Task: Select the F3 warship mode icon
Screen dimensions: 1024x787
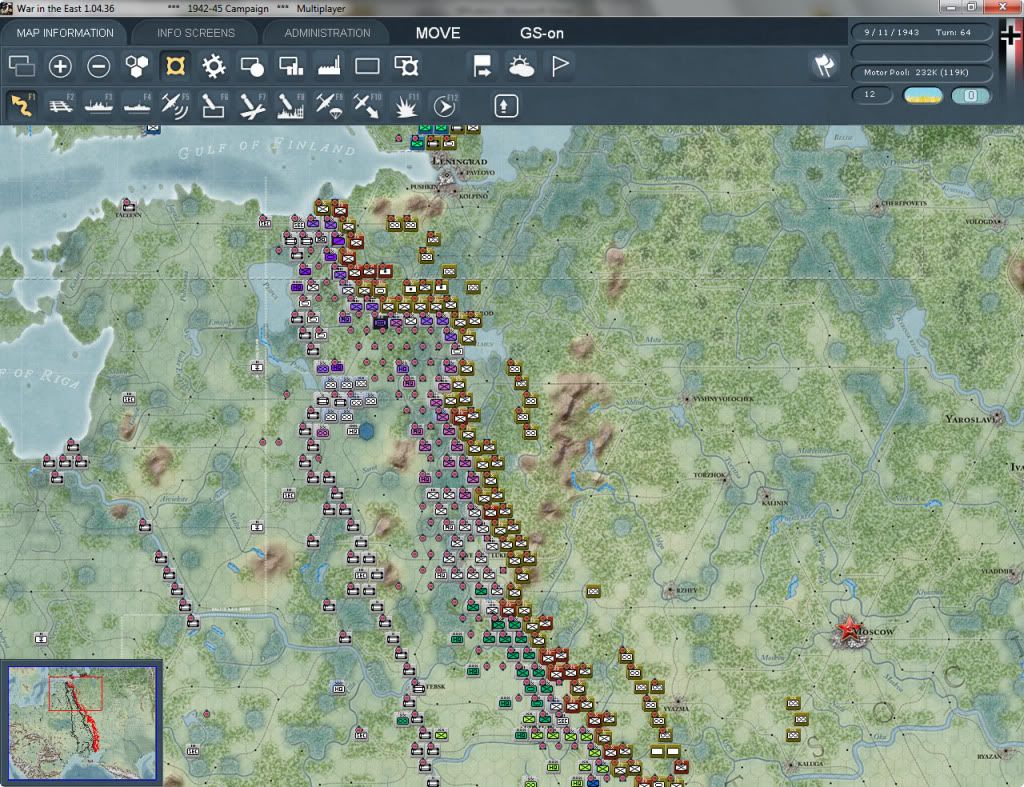Action: click(99, 105)
